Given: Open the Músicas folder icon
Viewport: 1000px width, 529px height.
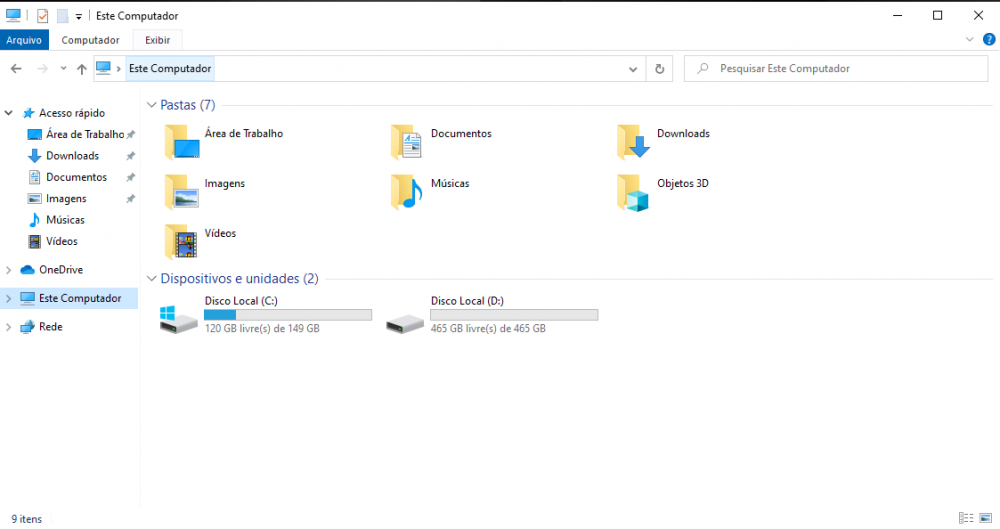Looking at the screenshot, I should tap(407, 191).
